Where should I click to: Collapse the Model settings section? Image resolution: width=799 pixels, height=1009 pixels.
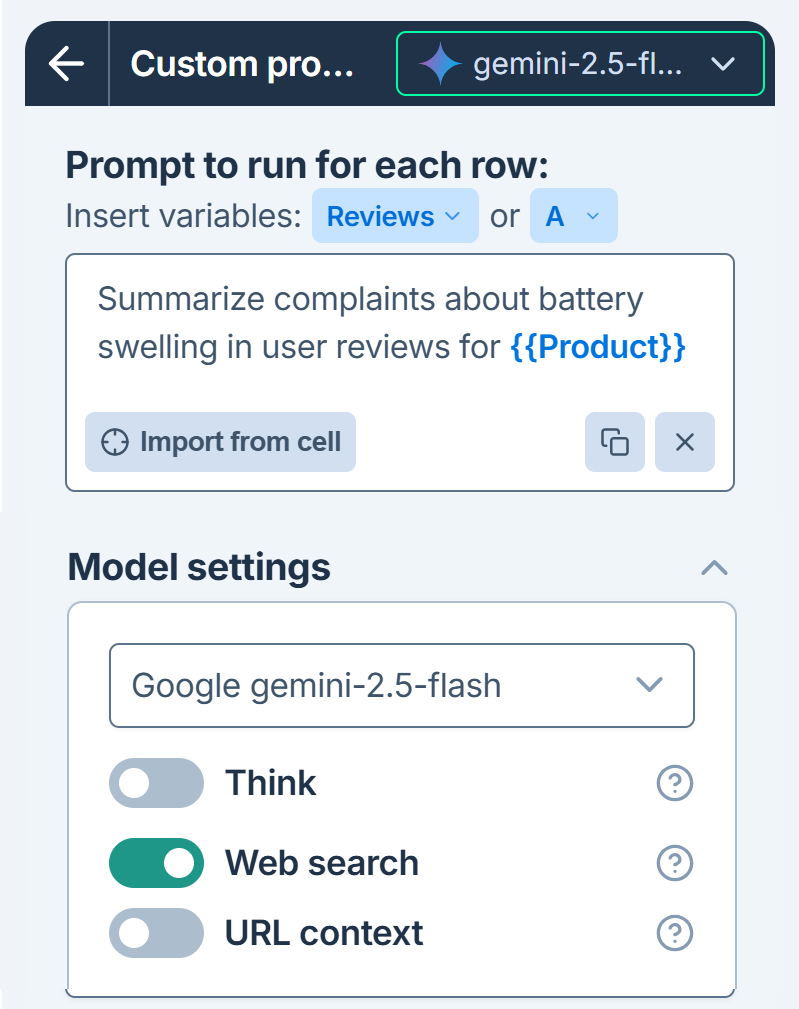click(x=714, y=568)
